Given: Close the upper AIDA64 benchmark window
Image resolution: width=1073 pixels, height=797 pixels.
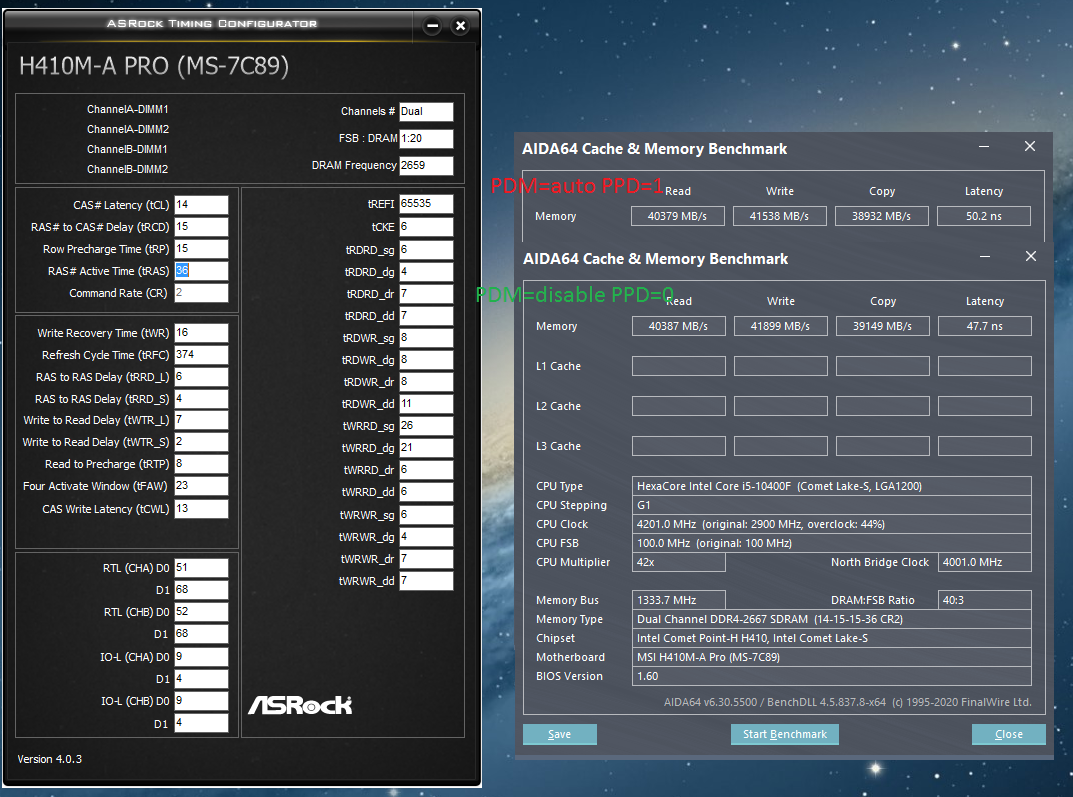Looking at the screenshot, I should [x=1030, y=146].
